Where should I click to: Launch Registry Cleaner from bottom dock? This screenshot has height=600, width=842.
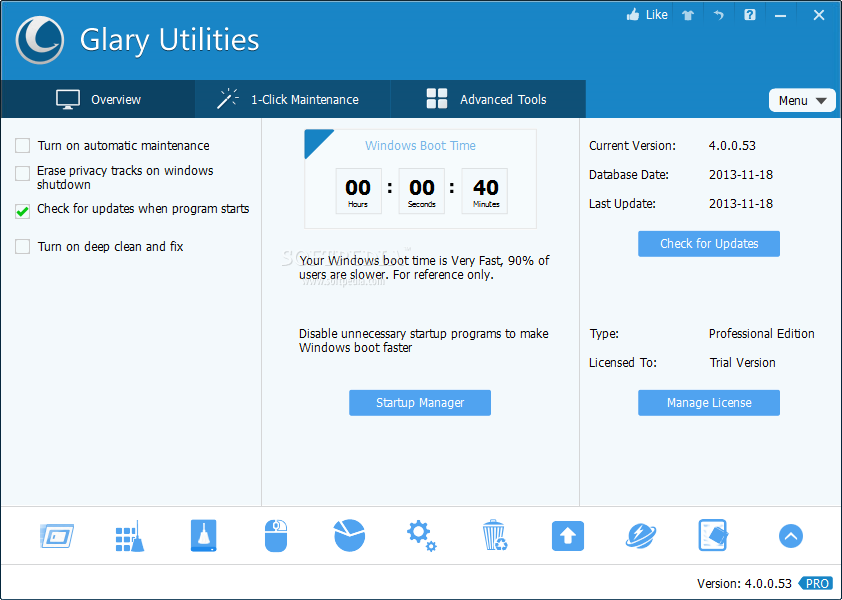pos(130,536)
